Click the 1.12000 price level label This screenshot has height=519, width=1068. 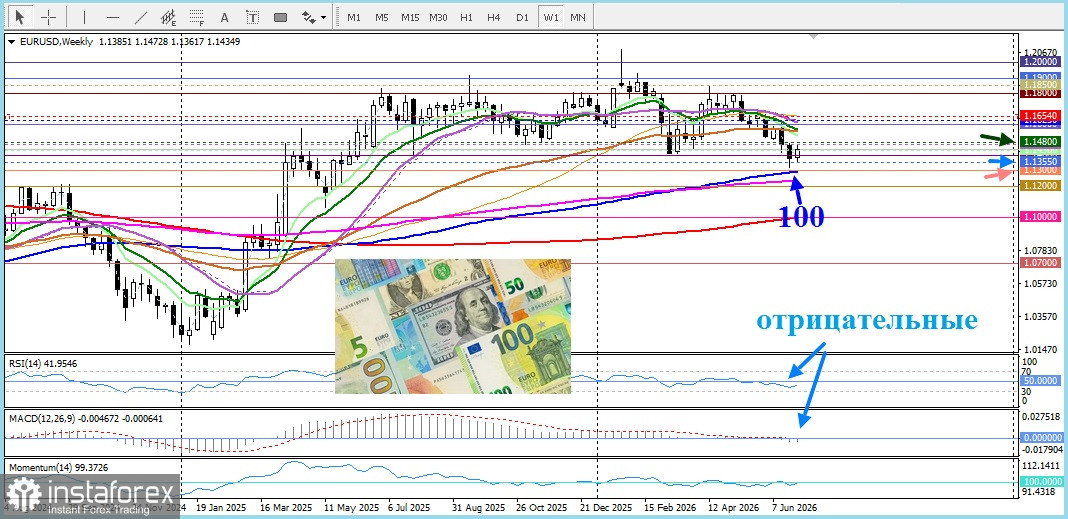(x=1039, y=185)
